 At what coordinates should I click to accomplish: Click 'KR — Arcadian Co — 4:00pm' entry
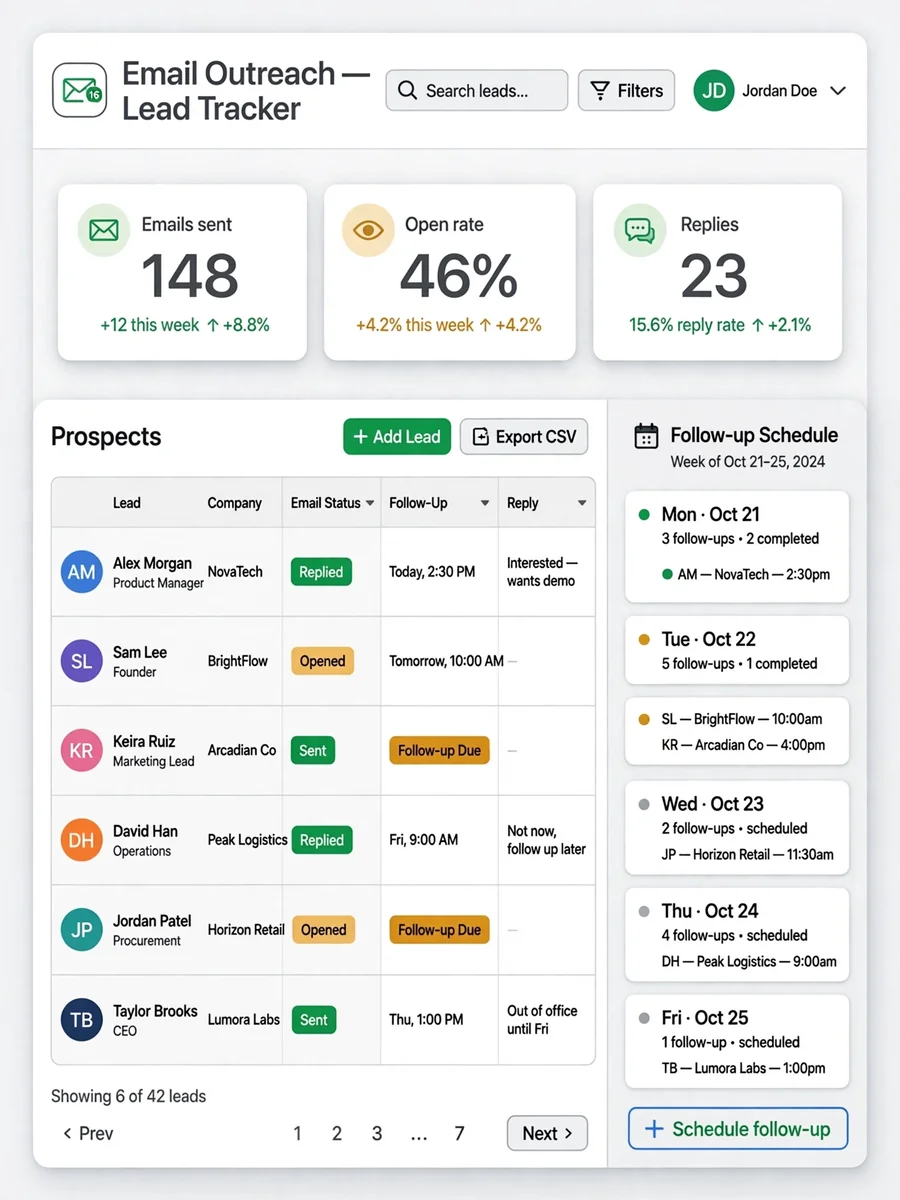click(x=743, y=745)
